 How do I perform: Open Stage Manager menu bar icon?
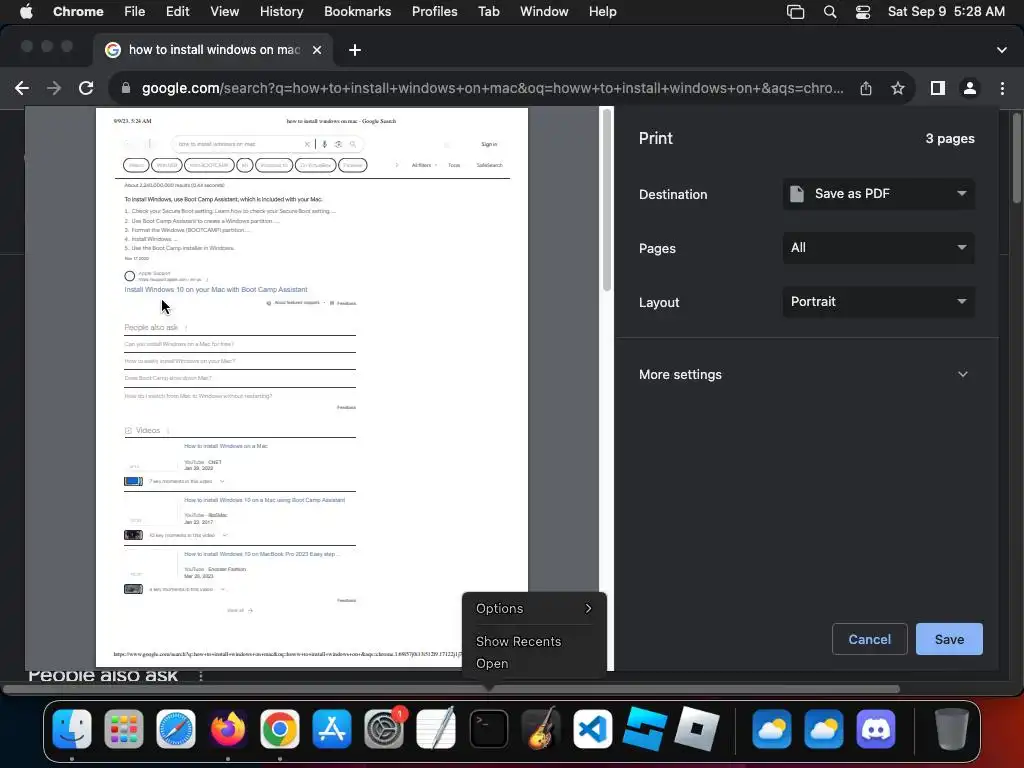click(795, 12)
